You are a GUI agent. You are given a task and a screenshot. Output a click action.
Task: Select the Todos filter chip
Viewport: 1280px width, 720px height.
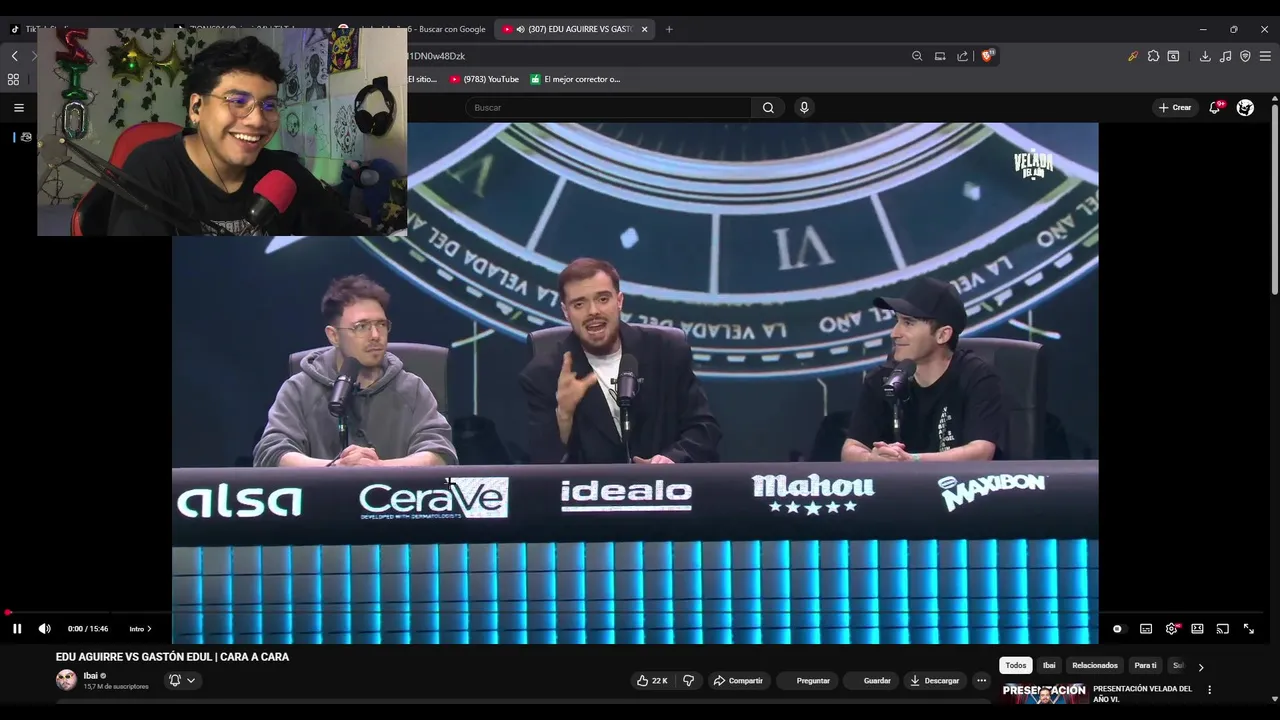[x=1016, y=665]
